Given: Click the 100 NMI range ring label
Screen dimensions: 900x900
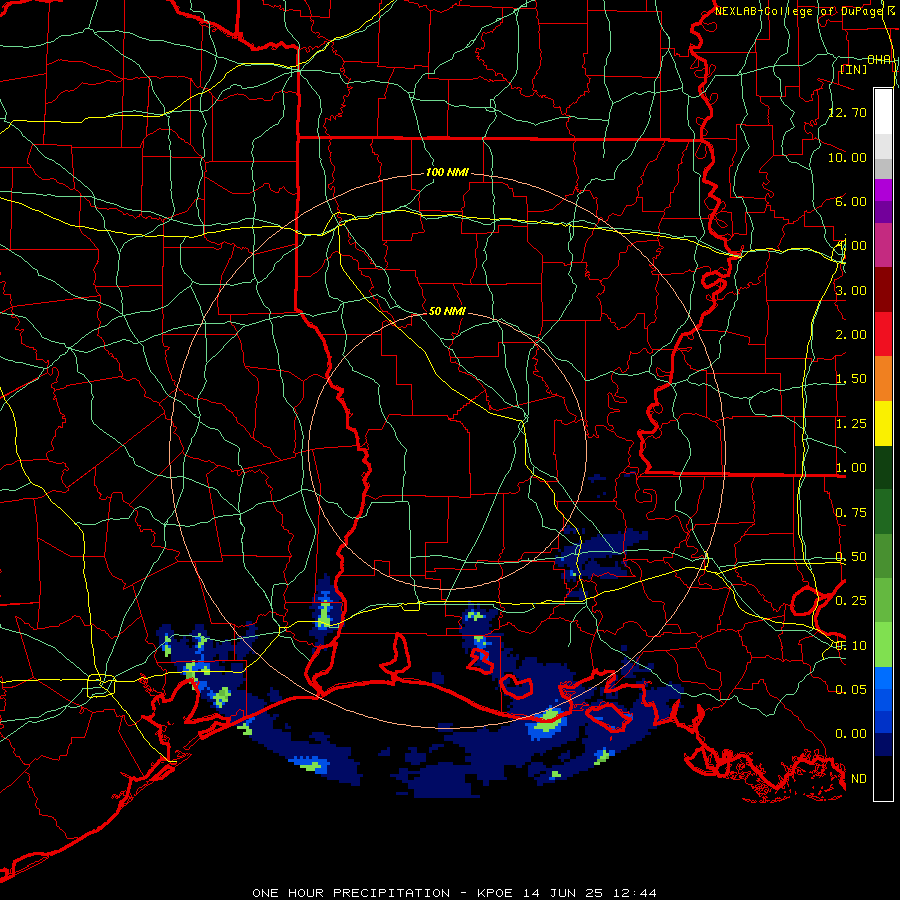Looking at the screenshot, I should [447, 172].
